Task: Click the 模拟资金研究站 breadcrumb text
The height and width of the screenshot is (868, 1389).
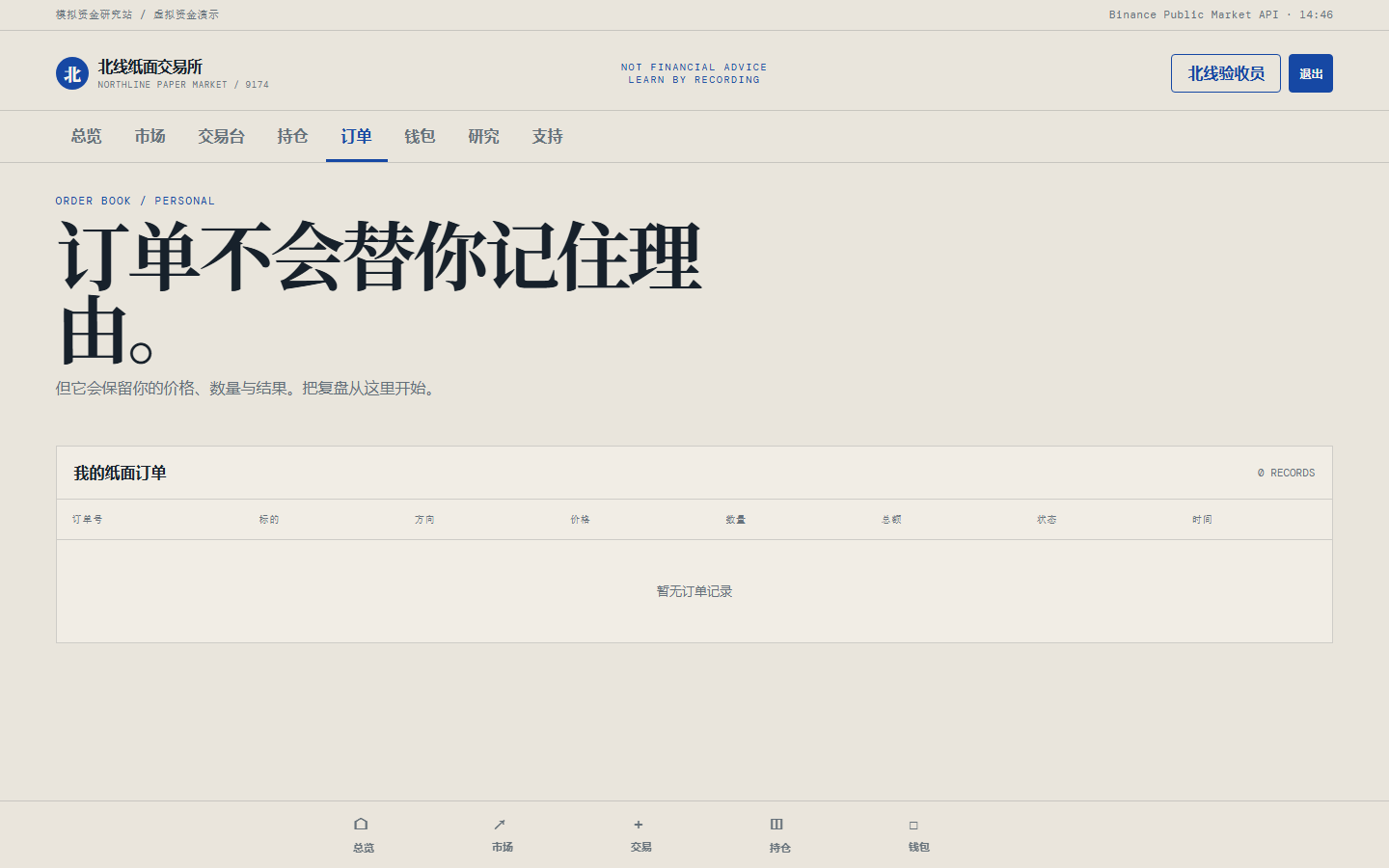Action: pyautogui.click(x=94, y=14)
